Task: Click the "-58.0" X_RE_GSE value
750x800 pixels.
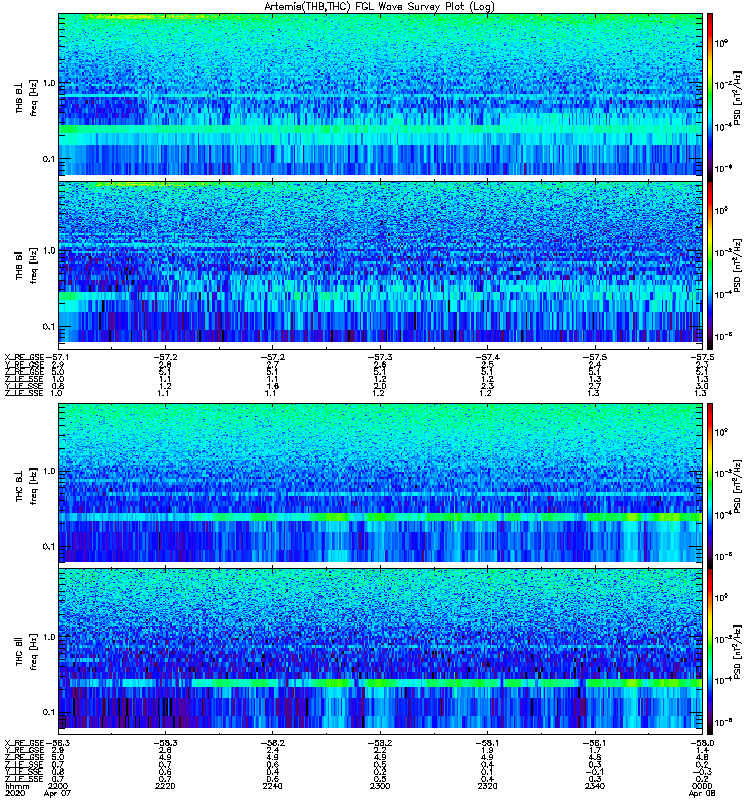Action: pos(702,743)
